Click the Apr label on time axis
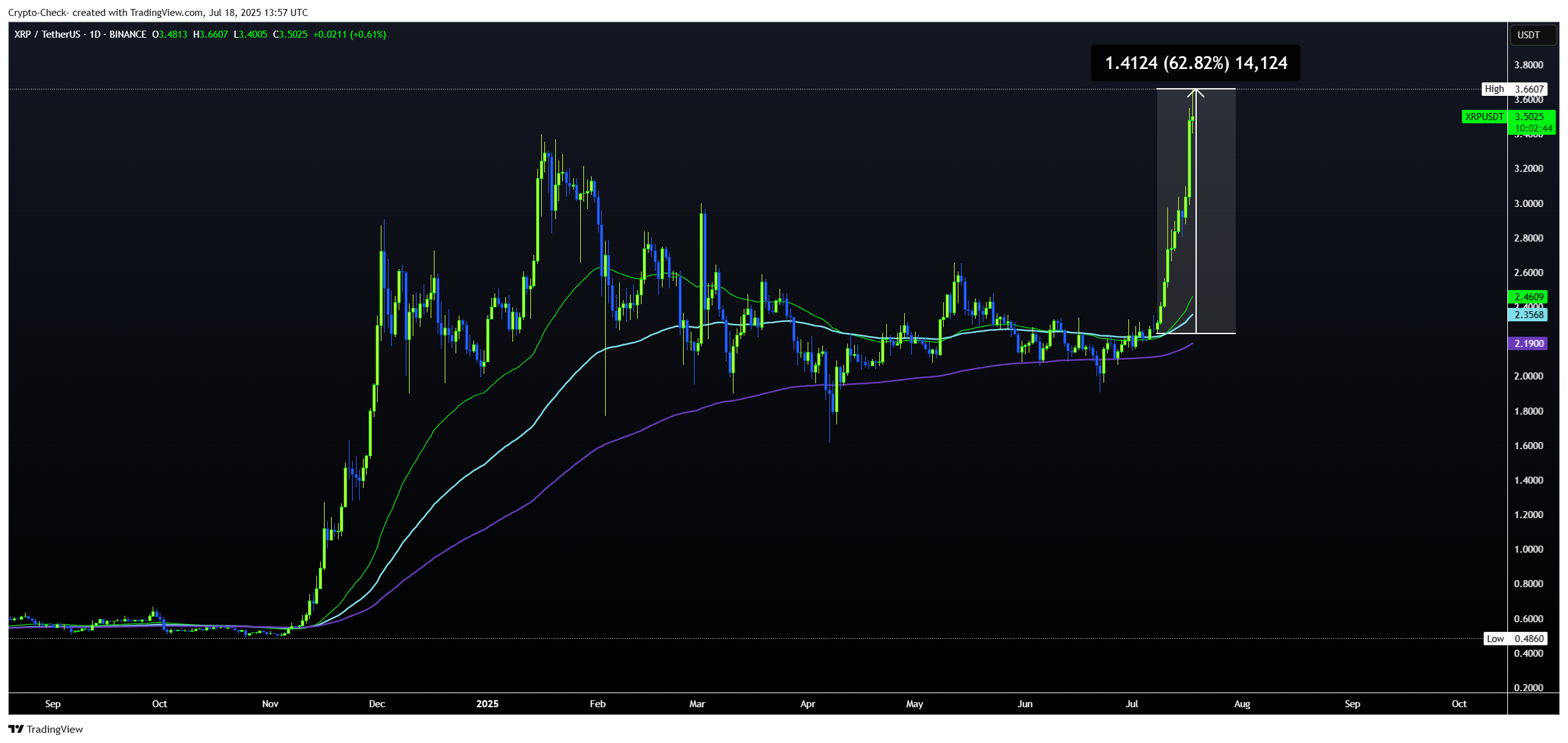1568x743 pixels. [x=808, y=703]
